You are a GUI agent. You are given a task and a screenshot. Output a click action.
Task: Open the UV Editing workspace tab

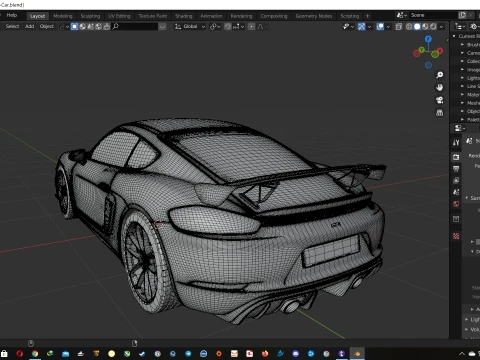click(119, 16)
